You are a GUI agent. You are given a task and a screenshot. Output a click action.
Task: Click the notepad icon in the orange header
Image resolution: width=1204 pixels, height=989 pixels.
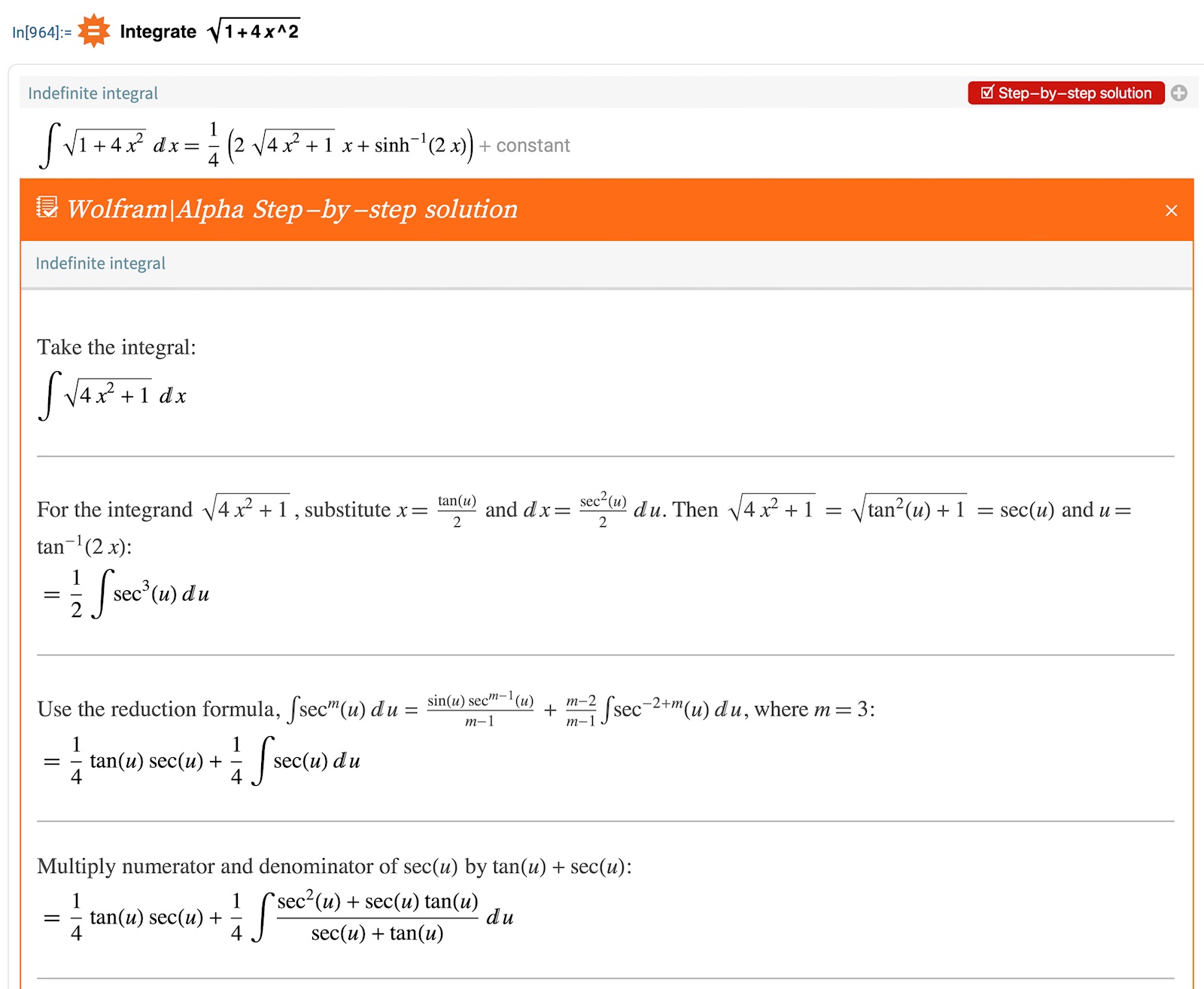click(x=47, y=207)
